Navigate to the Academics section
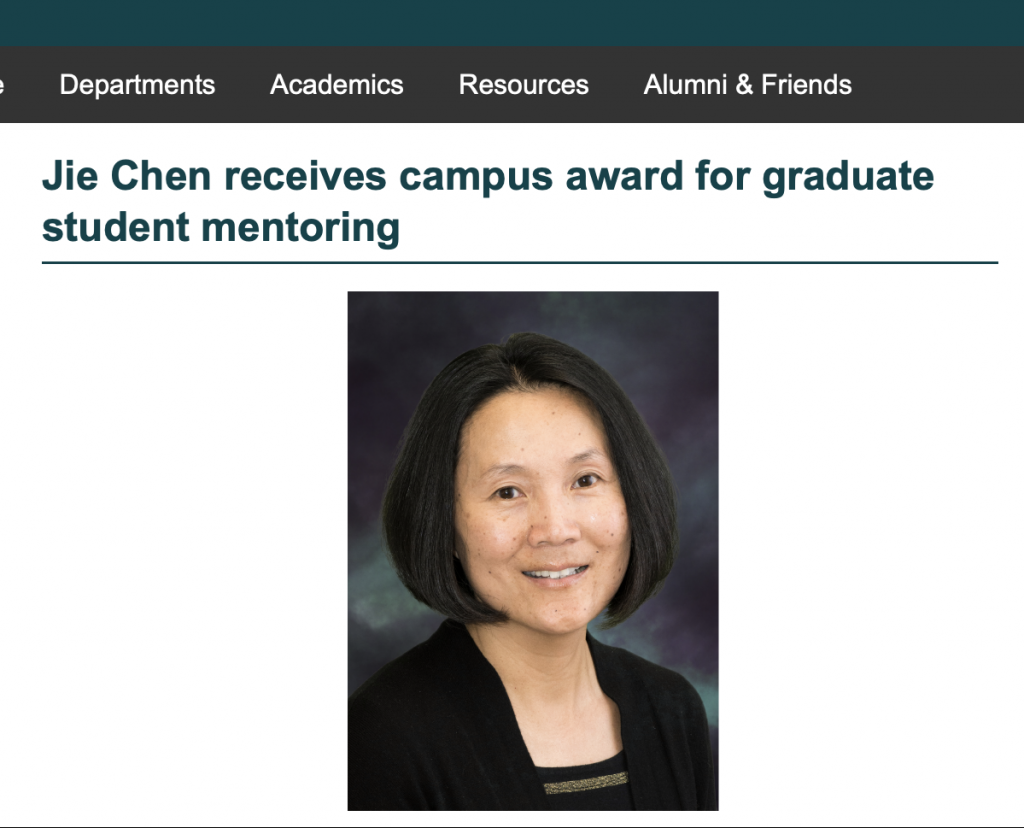1024x828 pixels. [336, 85]
